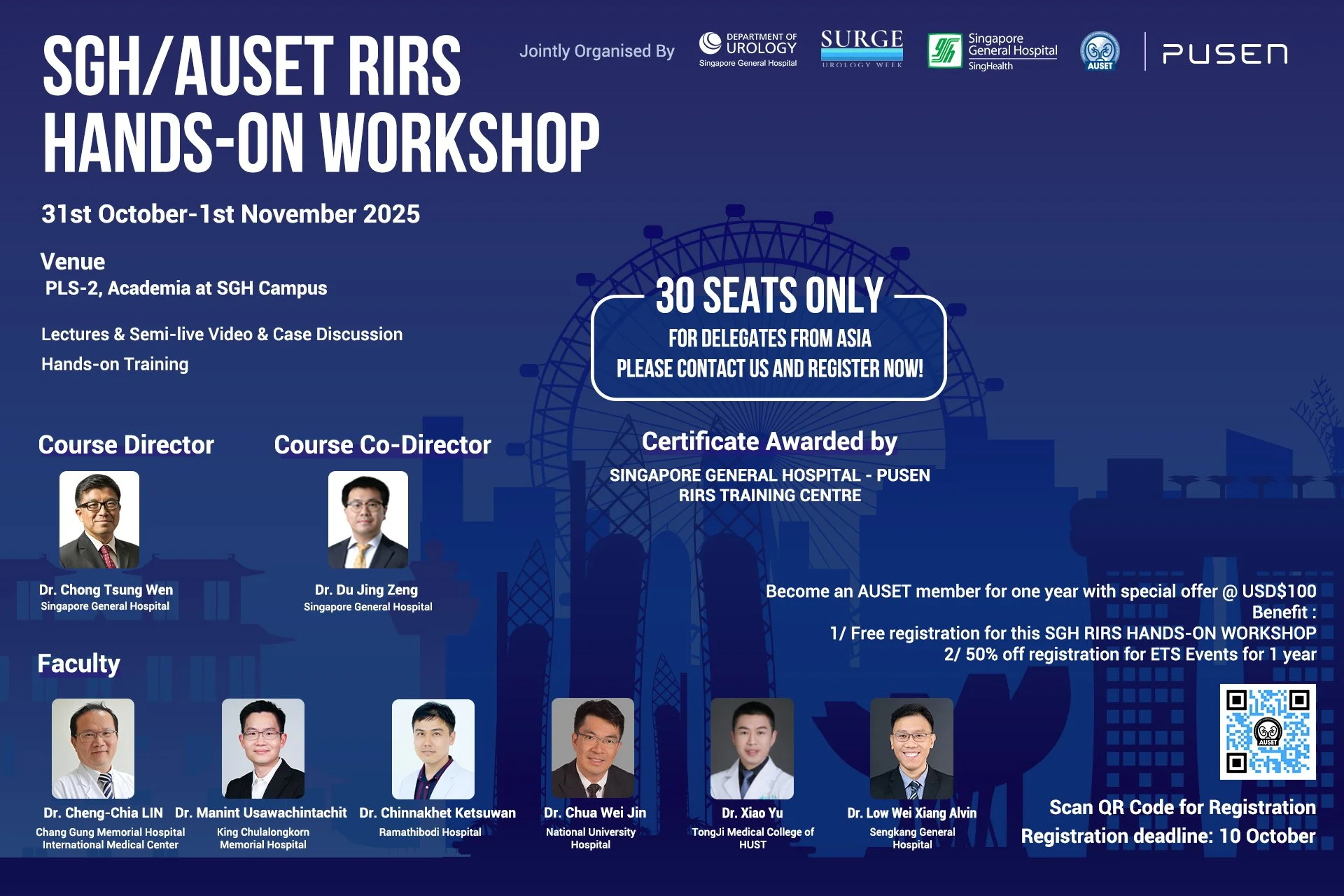Click the name 'Dr. Xiao Yu'
The image size is (1344, 896).
point(752,813)
